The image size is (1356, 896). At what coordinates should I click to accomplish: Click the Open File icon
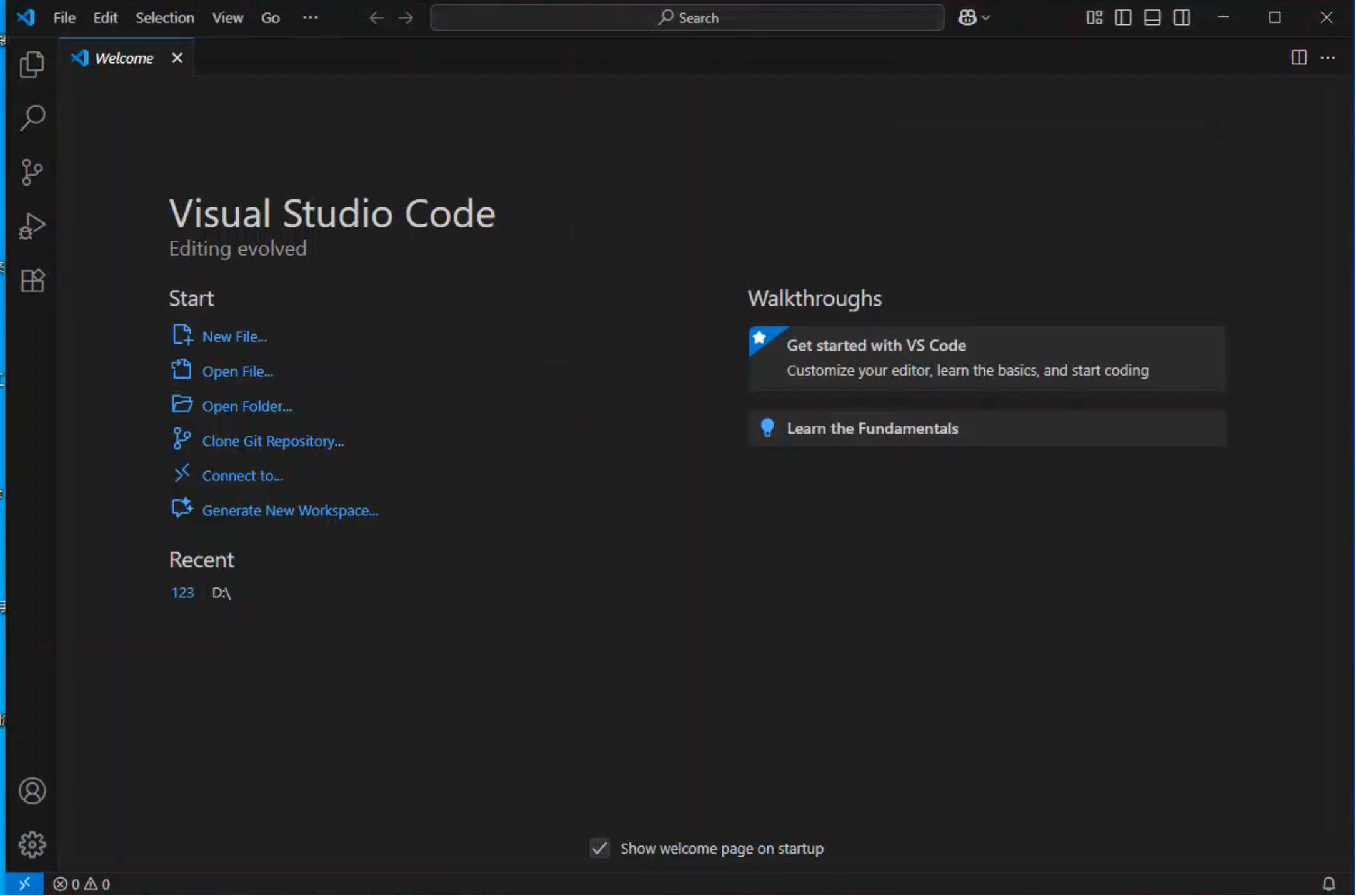pos(182,369)
